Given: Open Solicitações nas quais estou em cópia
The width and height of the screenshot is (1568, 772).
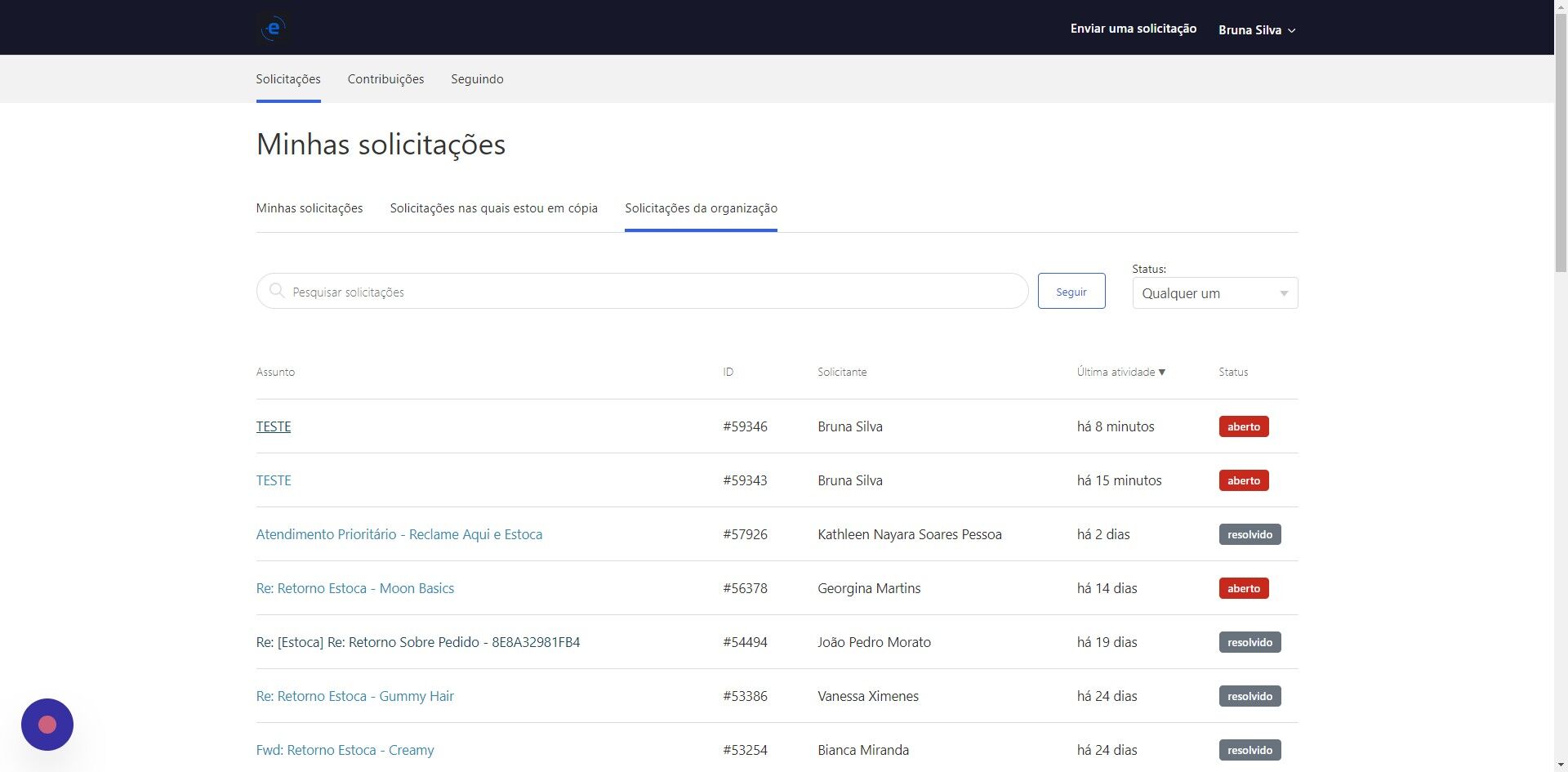Looking at the screenshot, I should point(493,208).
